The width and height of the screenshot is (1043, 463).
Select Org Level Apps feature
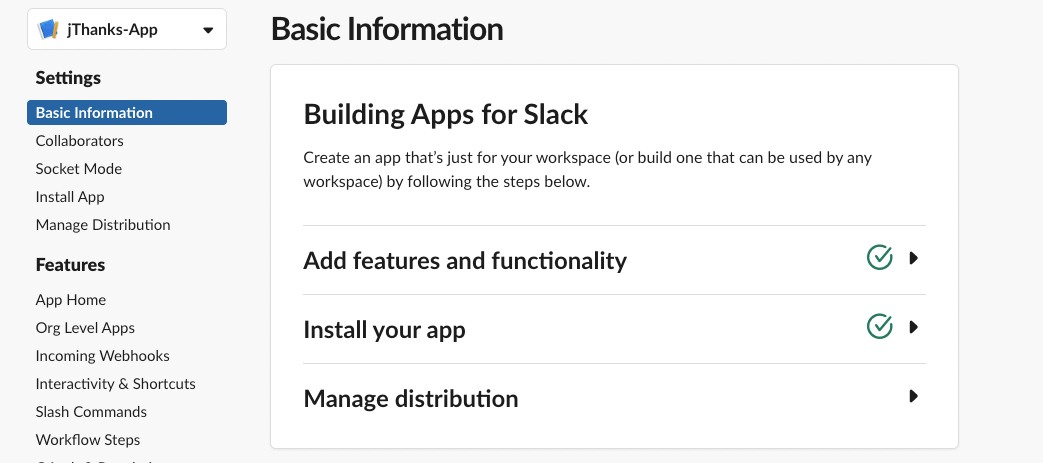pyautogui.click(x=85, y=328)
